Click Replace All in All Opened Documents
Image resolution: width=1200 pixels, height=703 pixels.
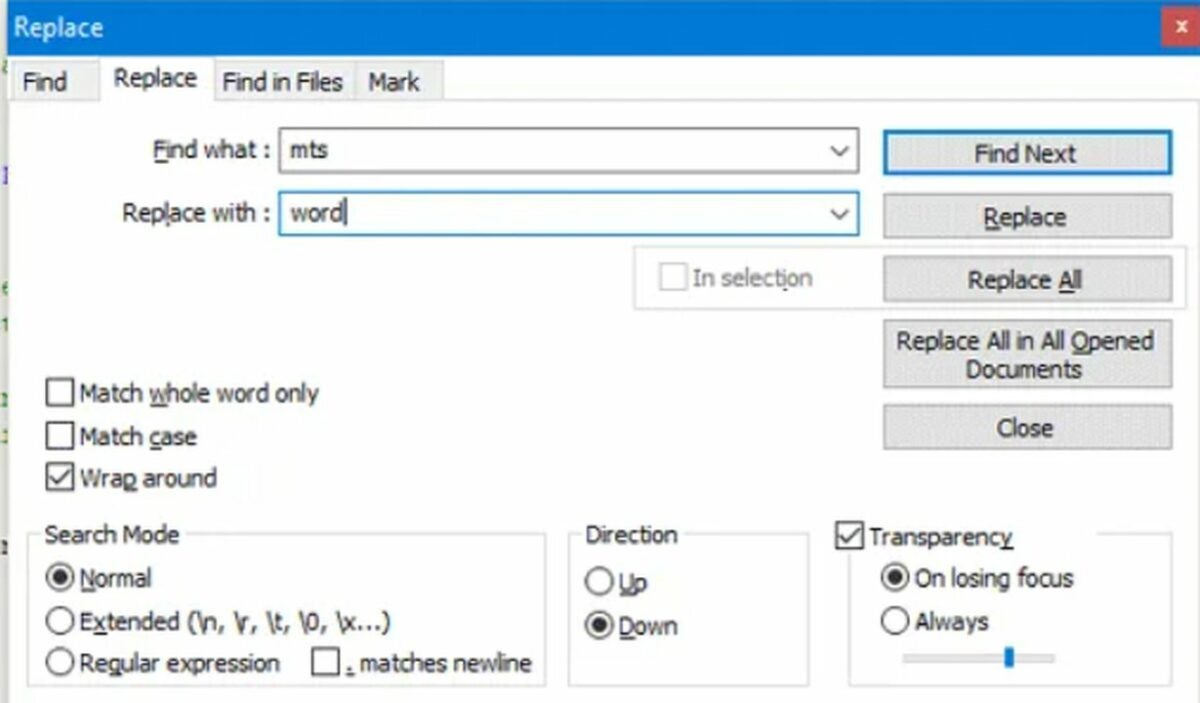pyautogui.click(x=1026, y=354)
